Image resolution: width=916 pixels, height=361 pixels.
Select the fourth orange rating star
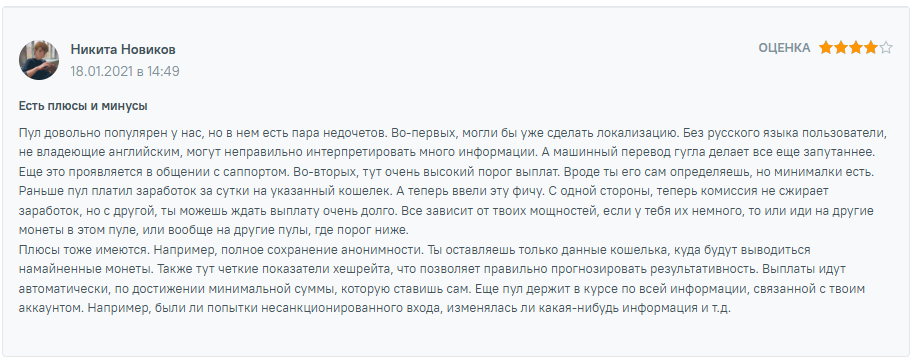871,48
